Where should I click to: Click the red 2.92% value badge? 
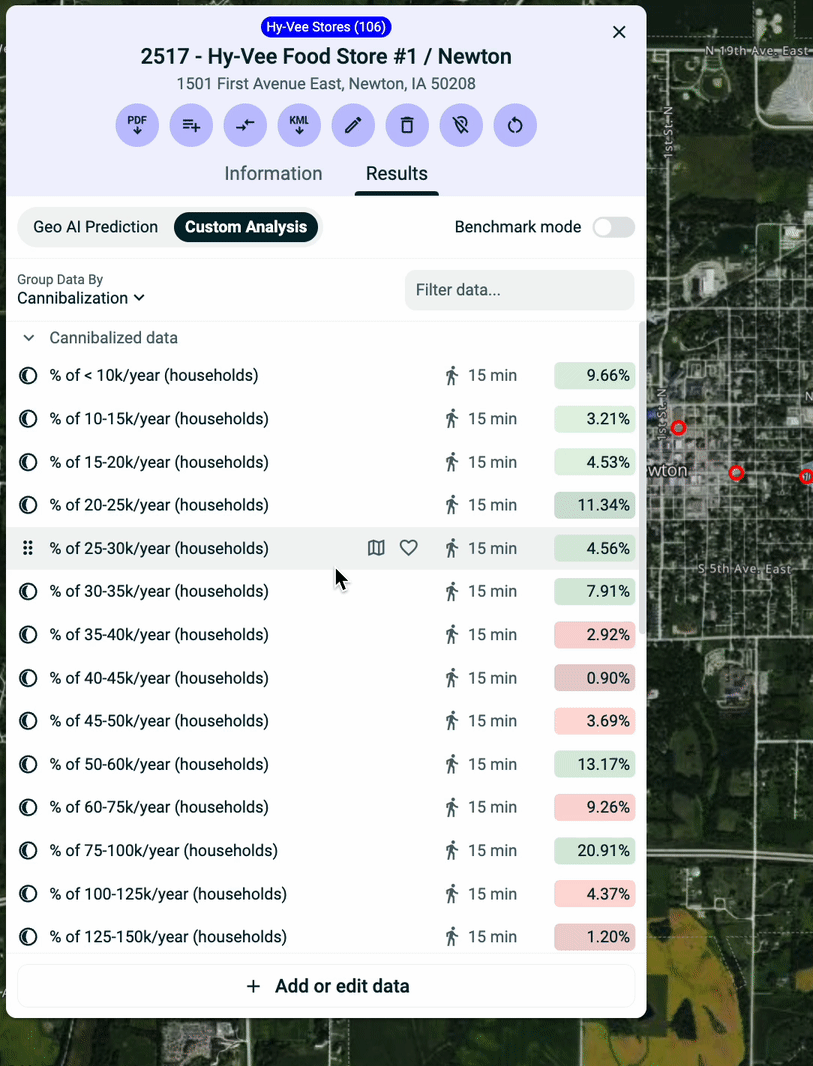pos(595,634)
